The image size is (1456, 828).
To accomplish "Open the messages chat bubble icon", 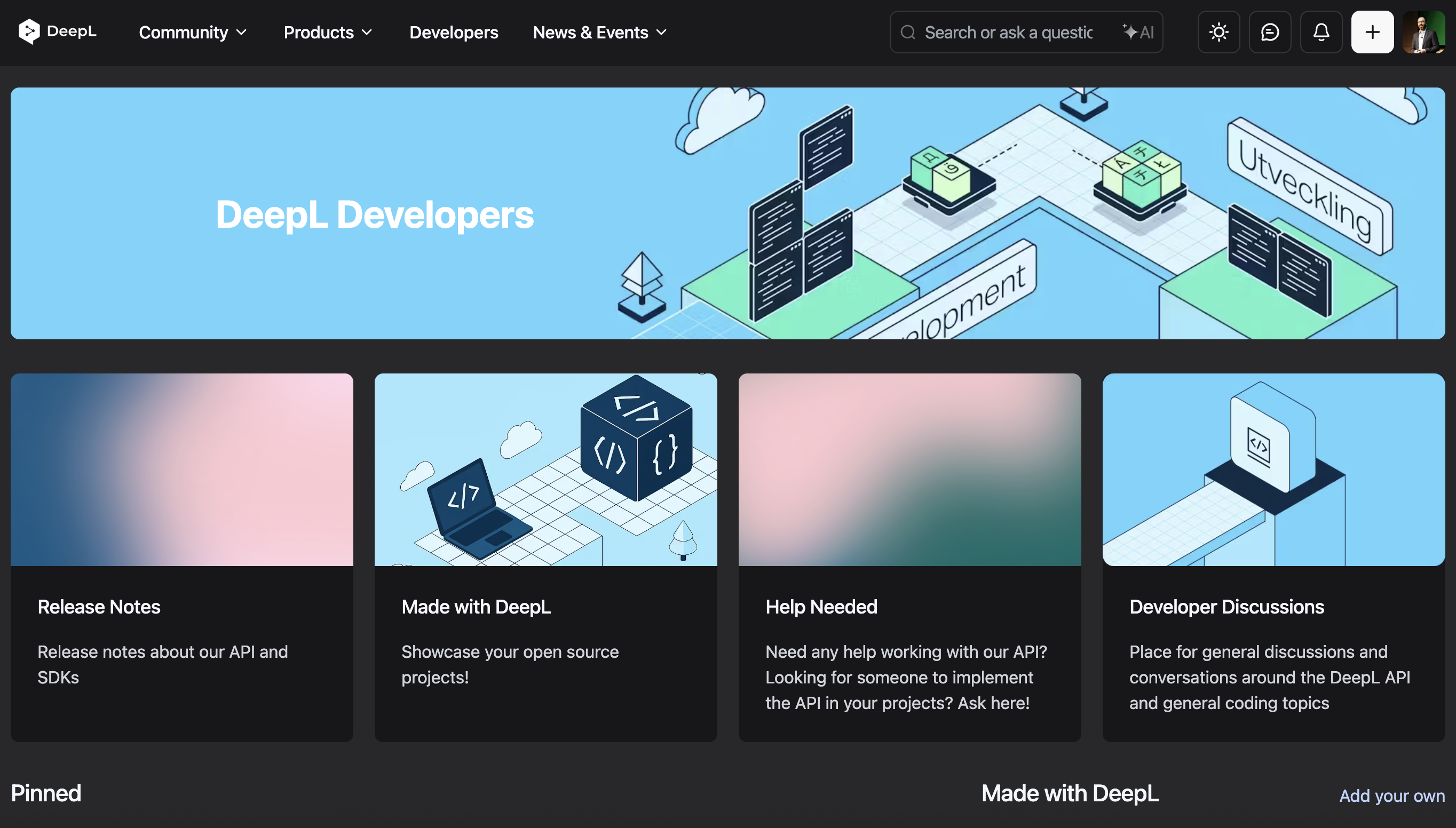I will 1269,32.
